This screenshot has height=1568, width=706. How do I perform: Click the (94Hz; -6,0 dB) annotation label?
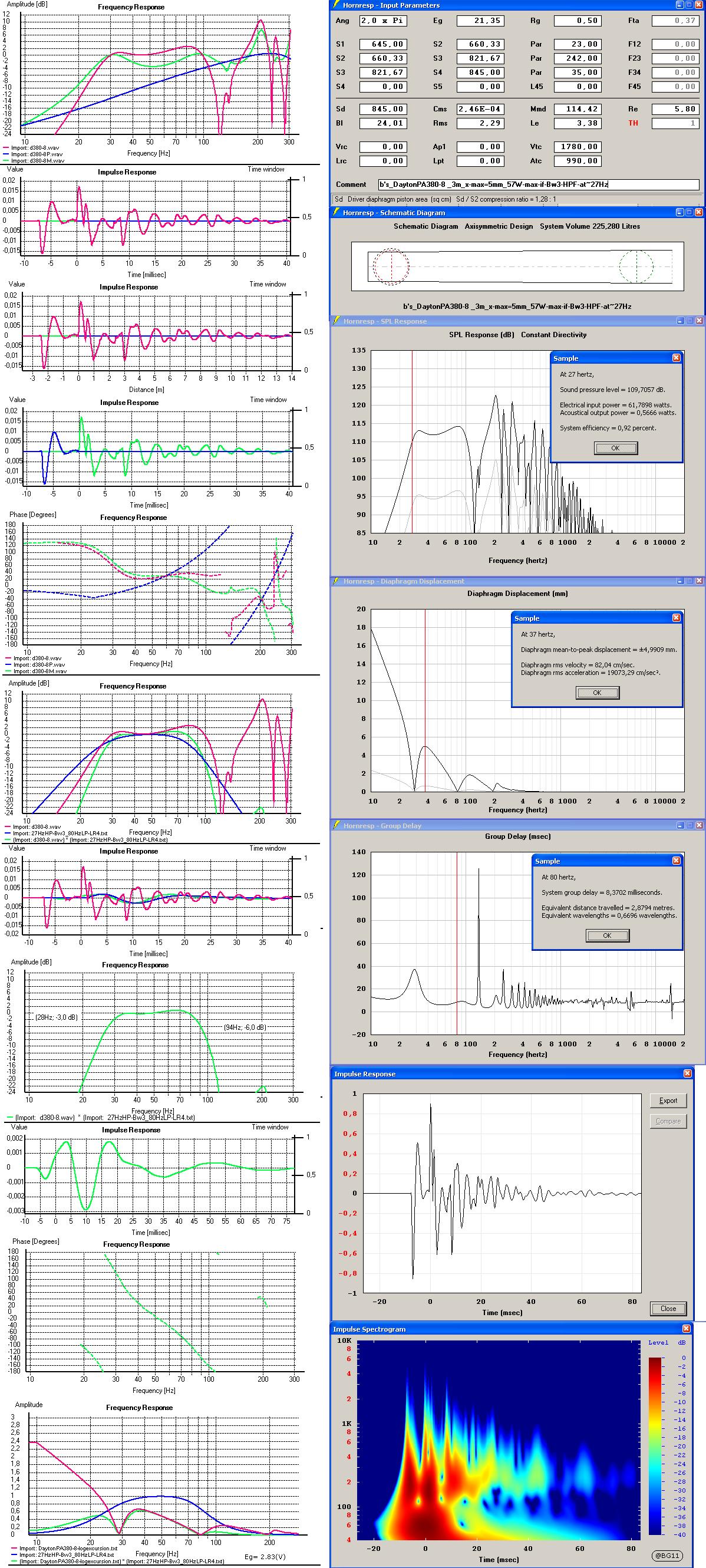(x=245, y=1027)
